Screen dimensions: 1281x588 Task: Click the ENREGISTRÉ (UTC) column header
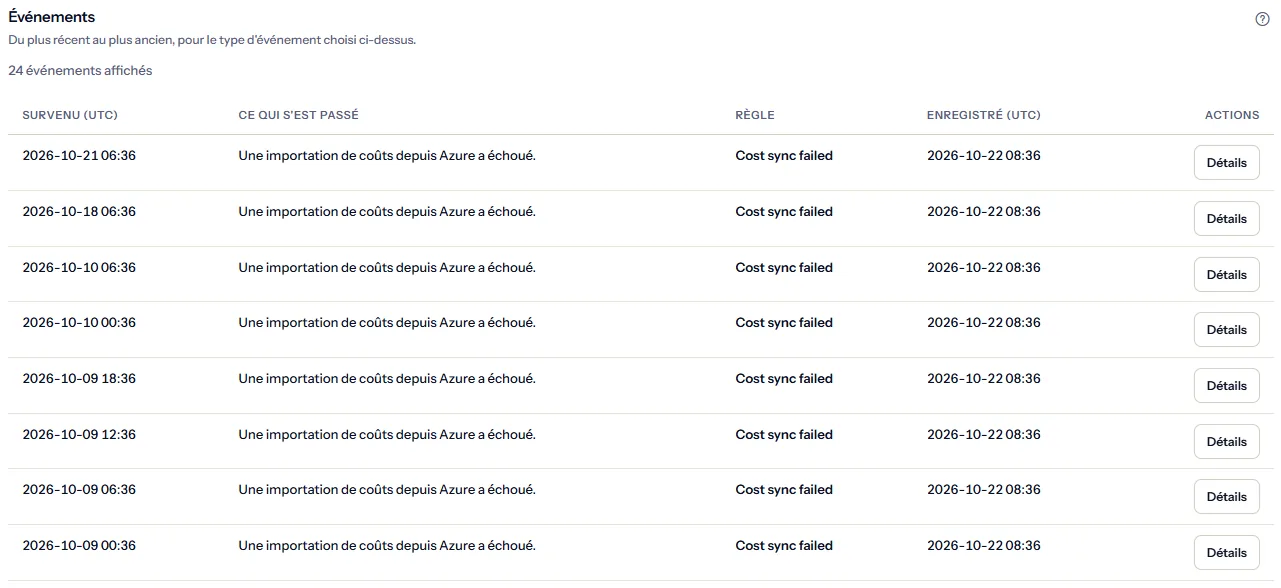(984, 115)
